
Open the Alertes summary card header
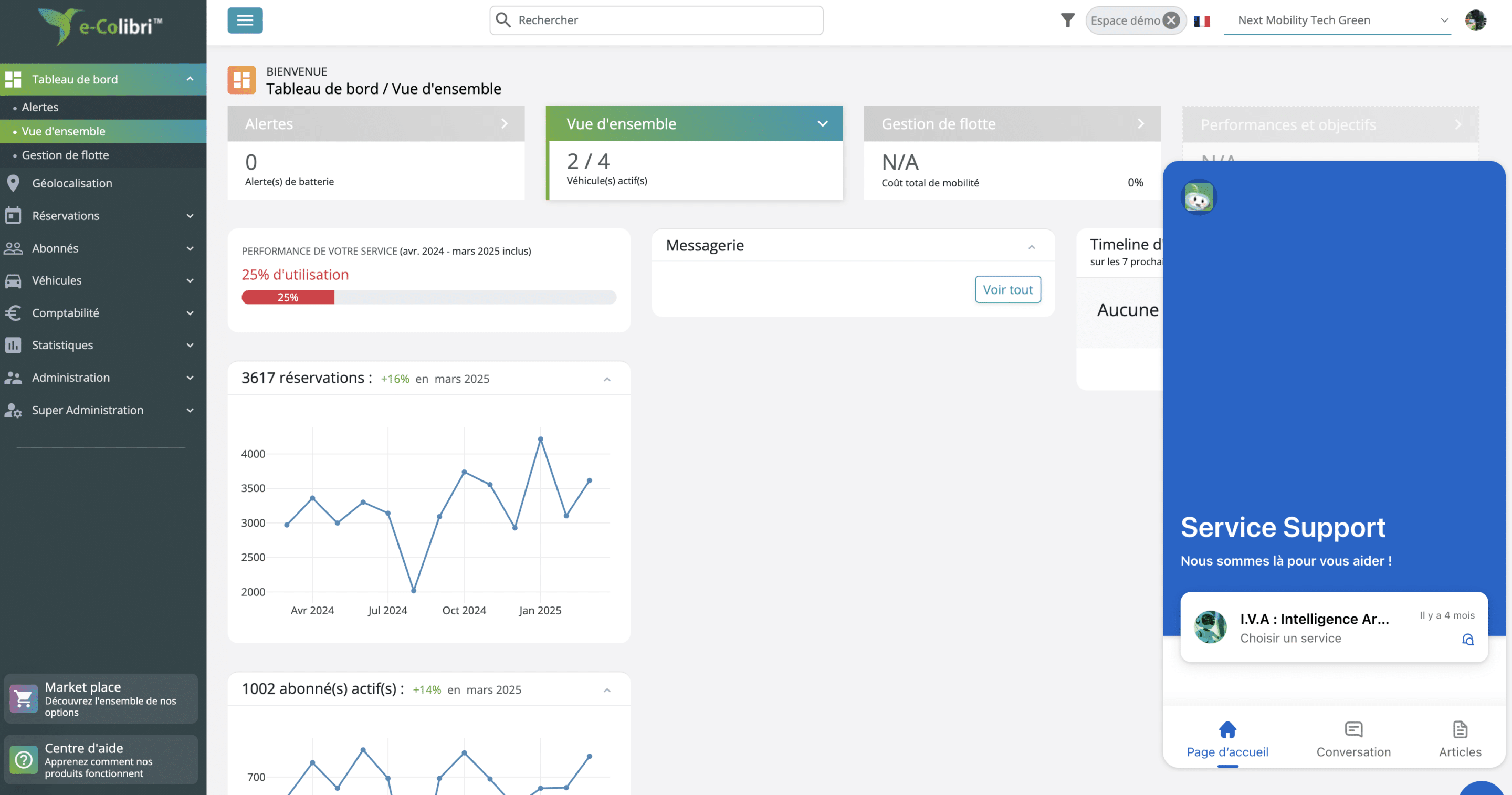tap(376, 124)
